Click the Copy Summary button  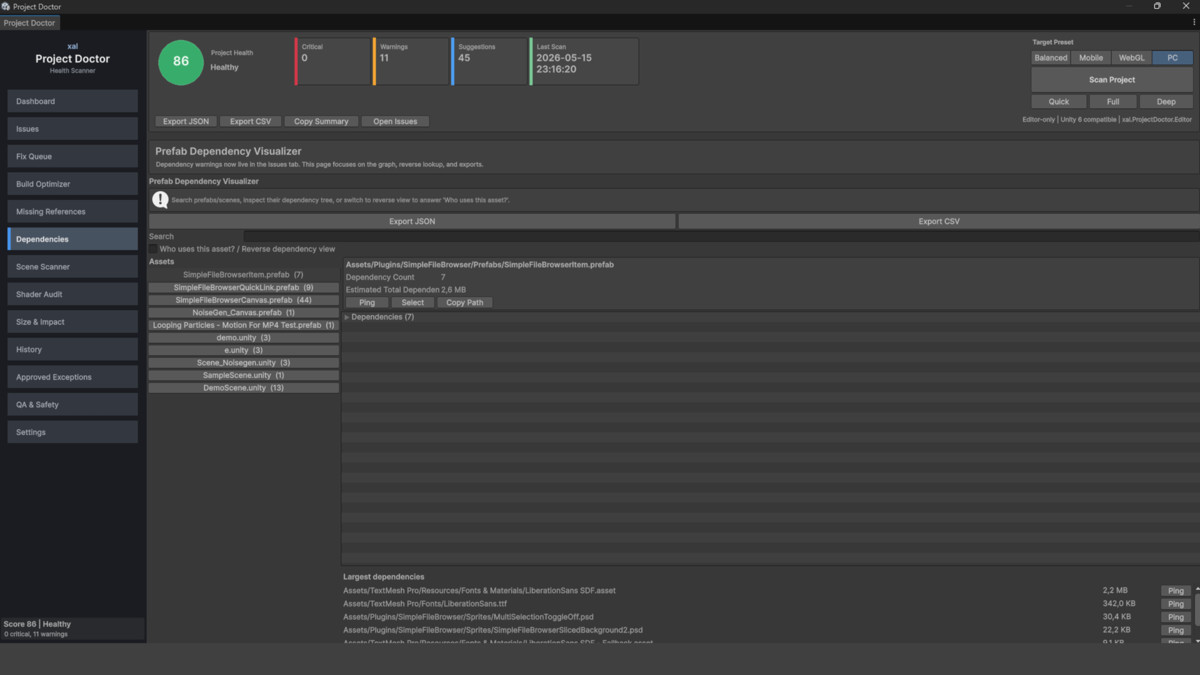click(x=321, y=121)
